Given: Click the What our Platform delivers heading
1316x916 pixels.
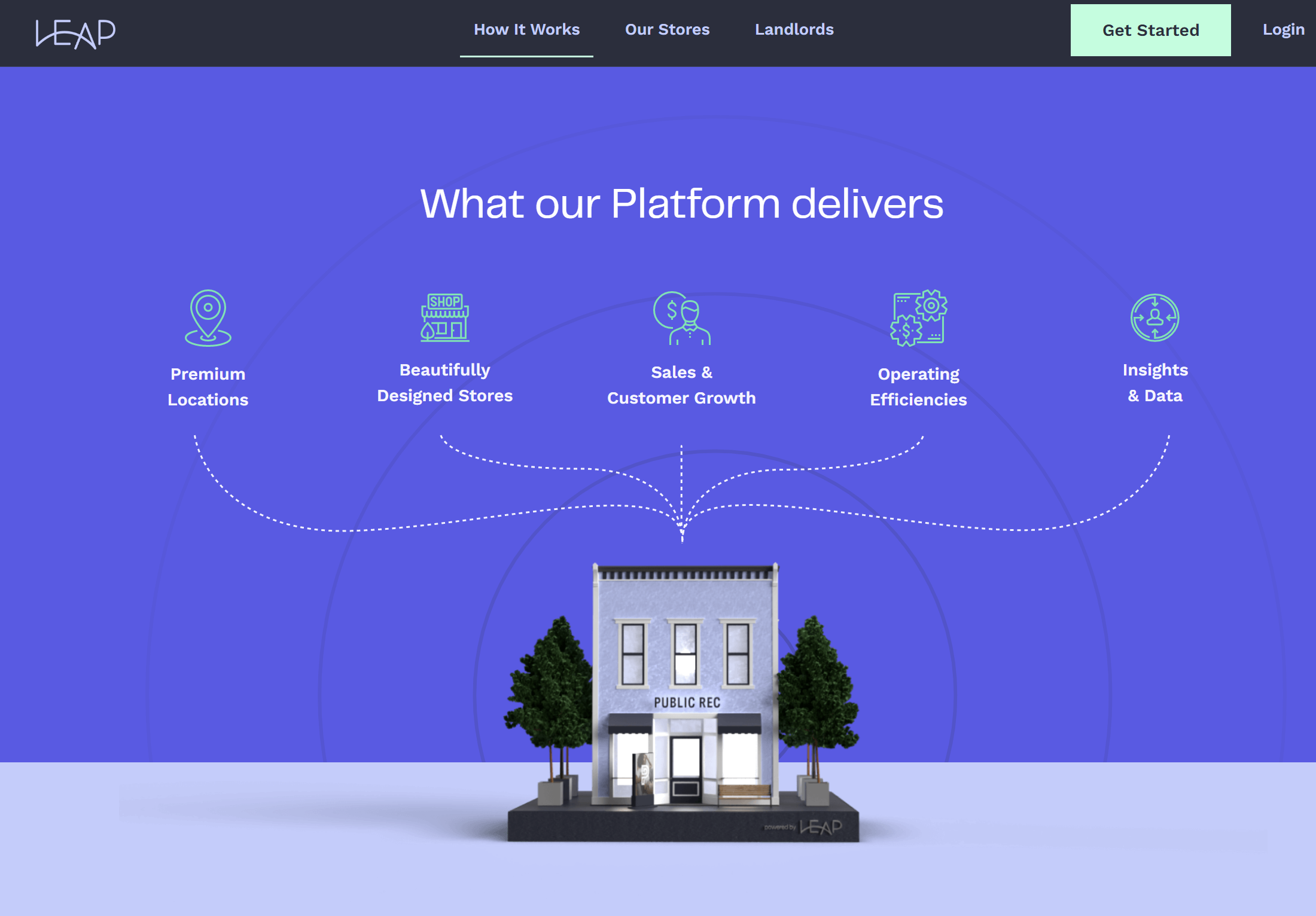Looking at the screenshot, I should 681,204.
